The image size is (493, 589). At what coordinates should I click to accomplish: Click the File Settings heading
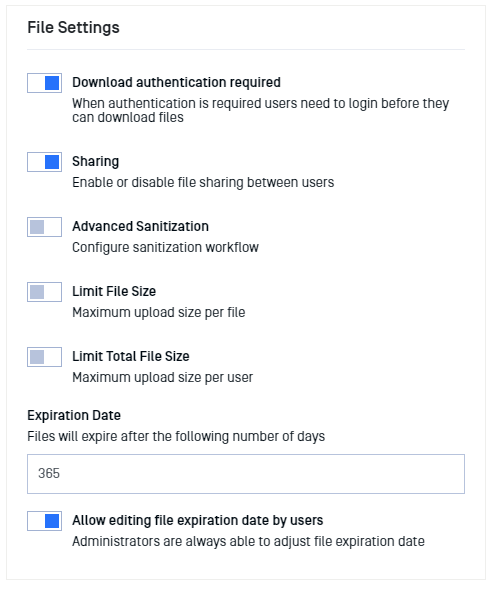(73, 27)
